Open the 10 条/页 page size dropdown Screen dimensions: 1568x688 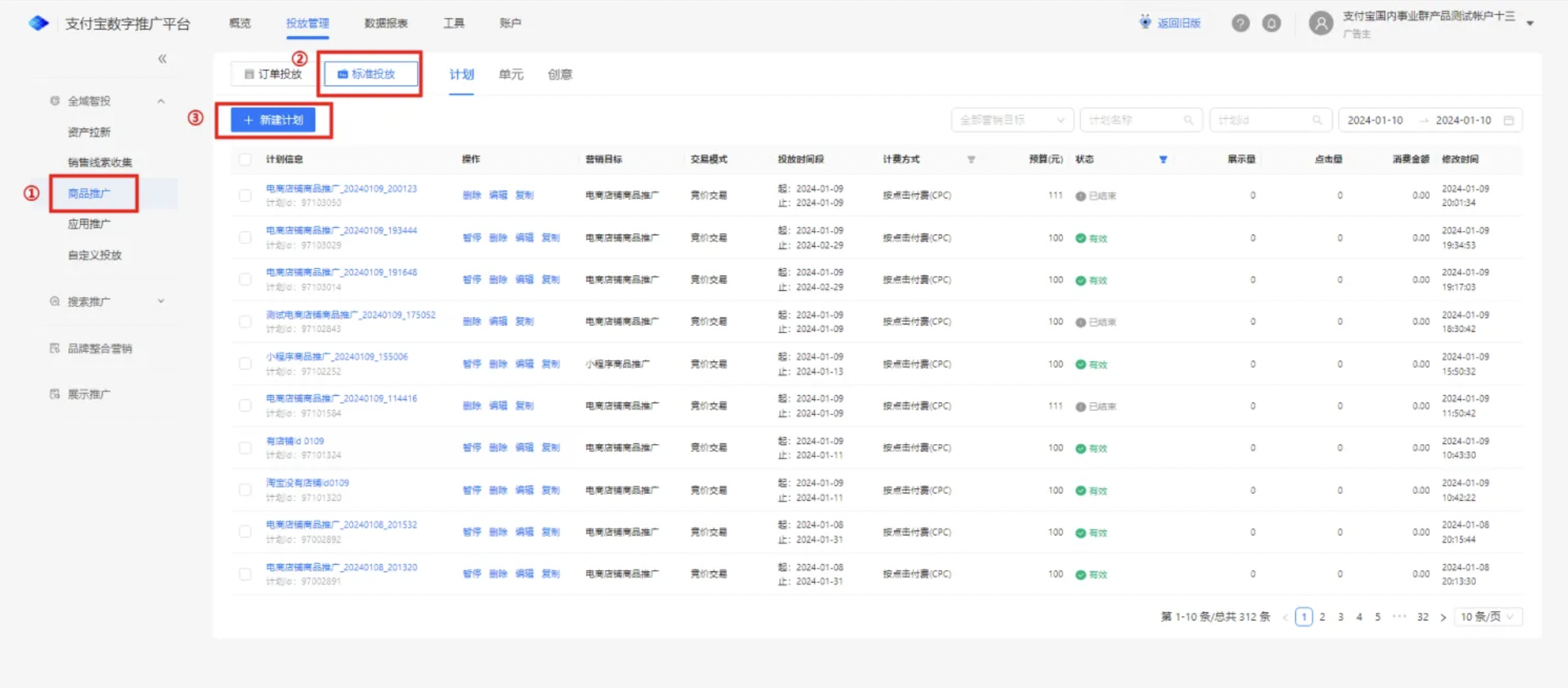click(1487, 617)
